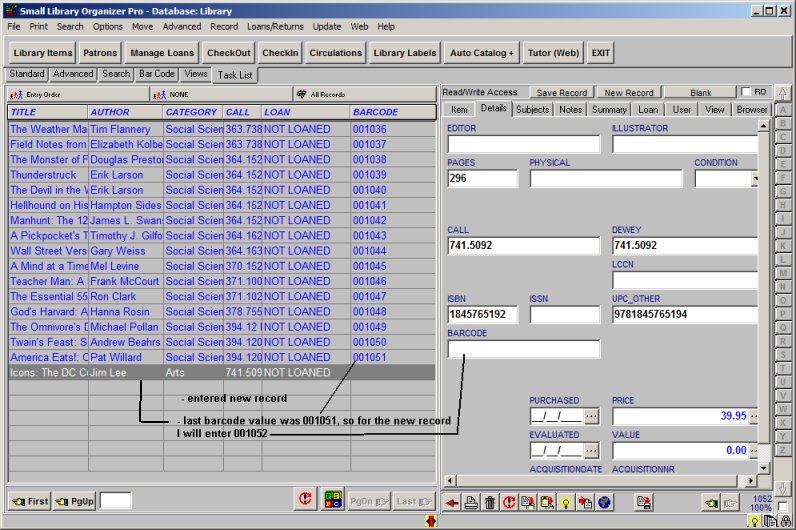796x530 pixels.
Task: Click the pointing-left hand previous record icon
Action: (711, 503)
